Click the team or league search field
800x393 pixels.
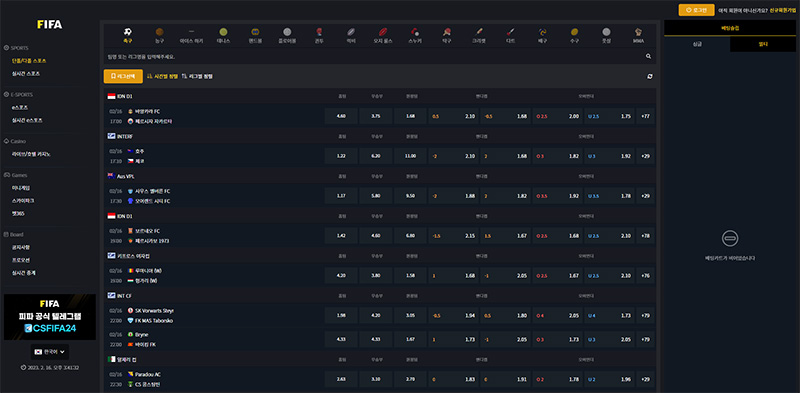tap(374, 57)
